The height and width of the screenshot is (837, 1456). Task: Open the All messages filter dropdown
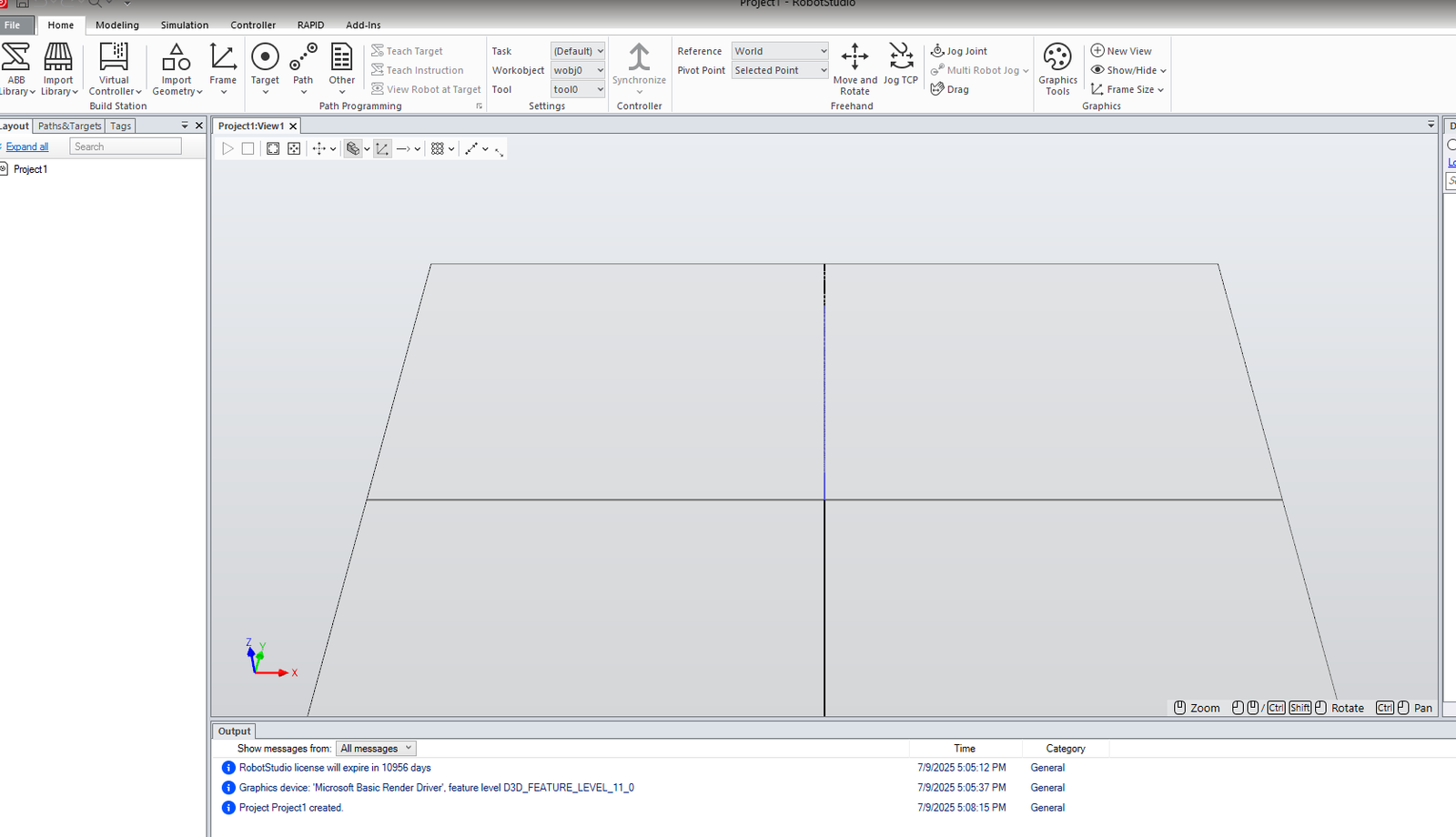coord(376,749)
